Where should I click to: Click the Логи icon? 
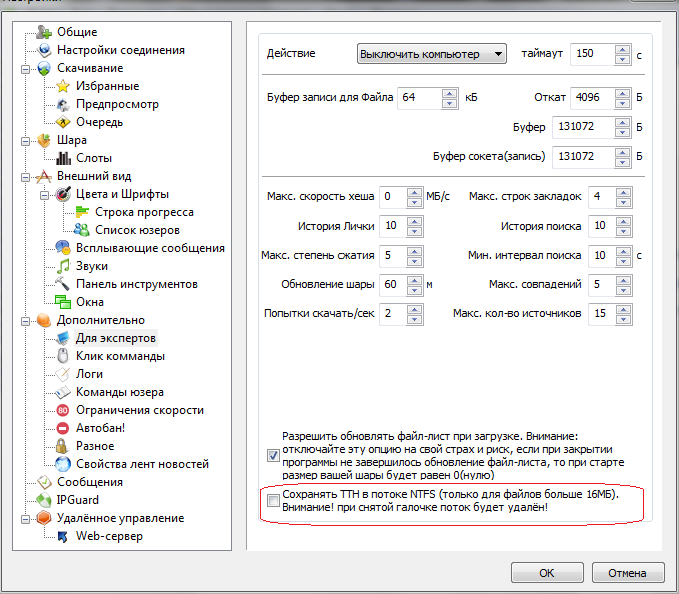(63, 374)
